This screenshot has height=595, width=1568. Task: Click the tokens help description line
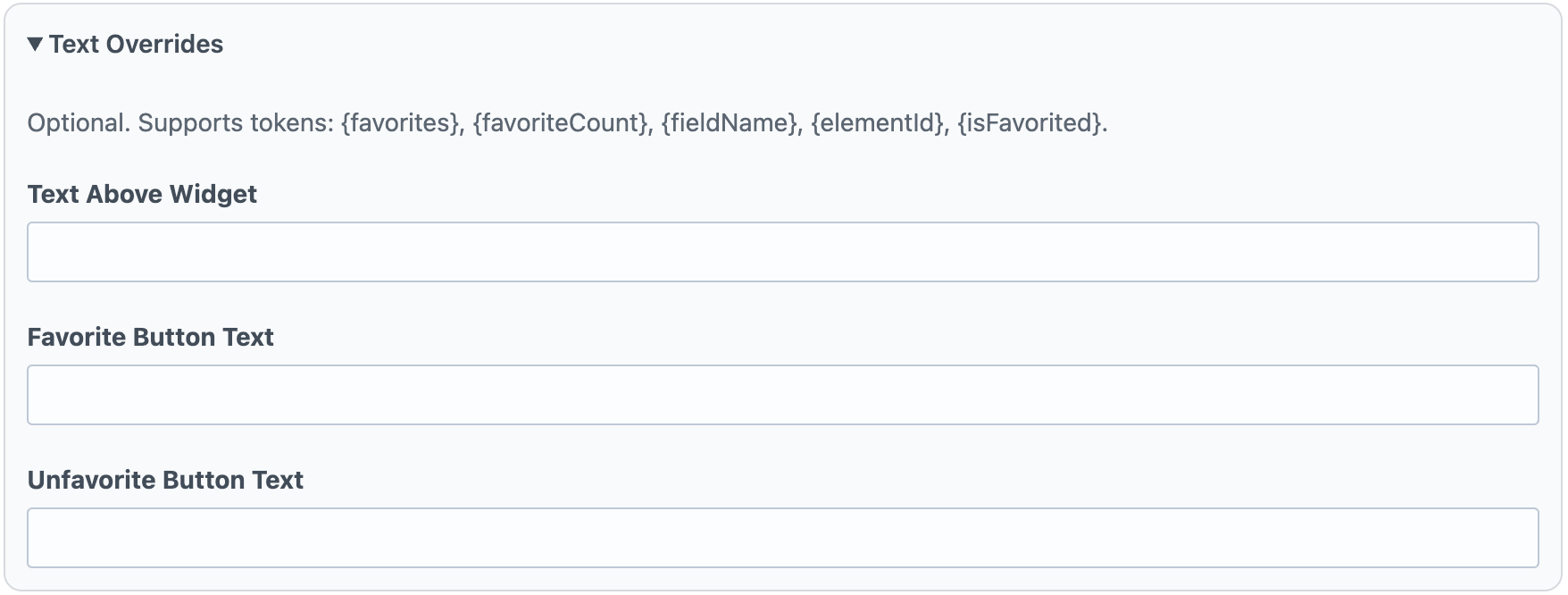pos(567,124)
